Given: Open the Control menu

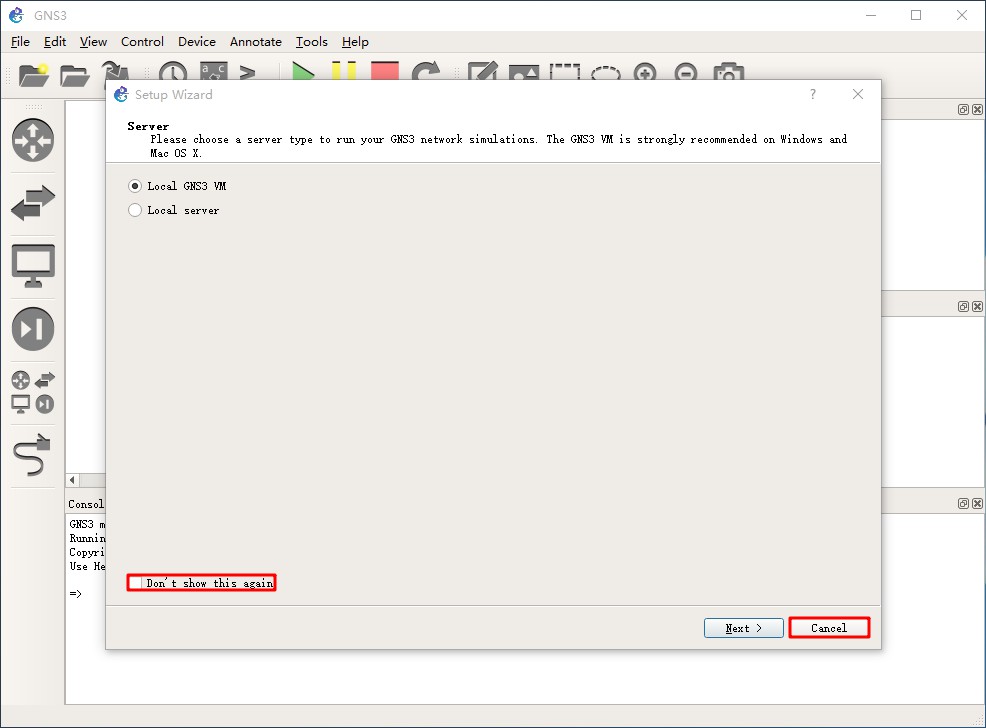Looking at the screenshot, I should pyautogui.click(x=142, y=41).
